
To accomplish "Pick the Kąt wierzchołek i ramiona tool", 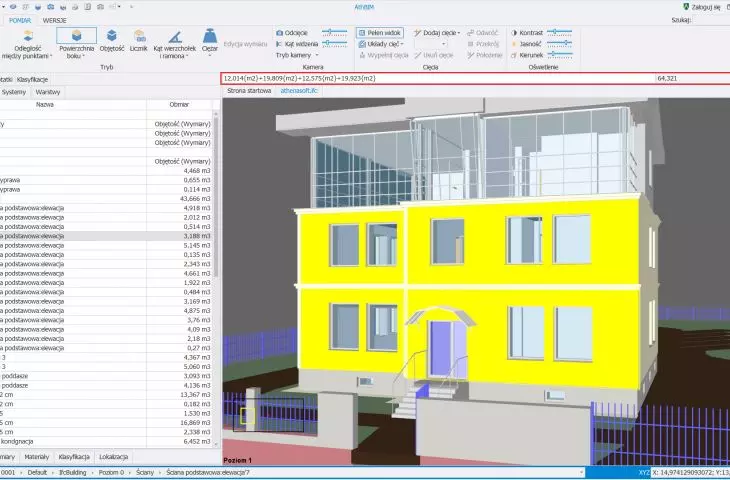I will pos(175,44).
